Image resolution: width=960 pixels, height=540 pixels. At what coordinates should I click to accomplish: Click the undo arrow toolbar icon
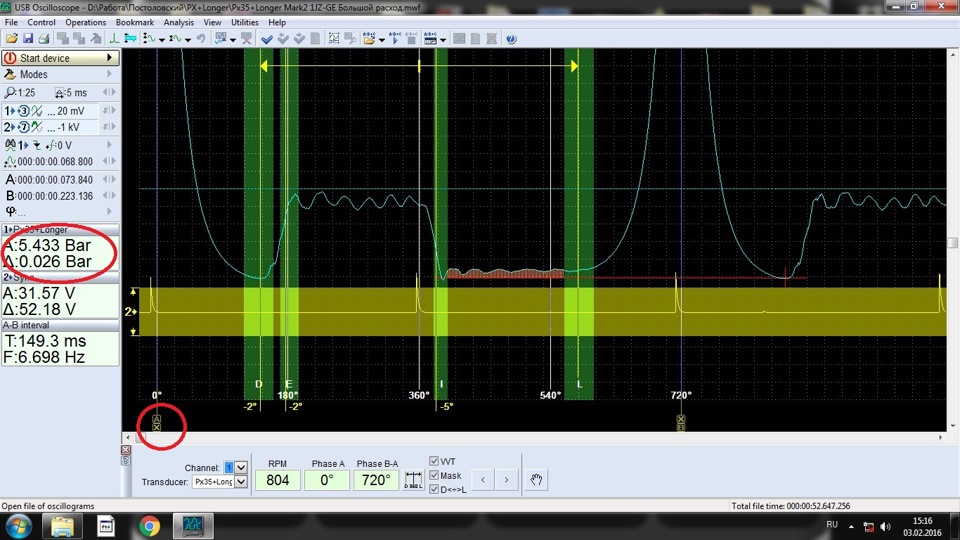[x=201, y=39]
